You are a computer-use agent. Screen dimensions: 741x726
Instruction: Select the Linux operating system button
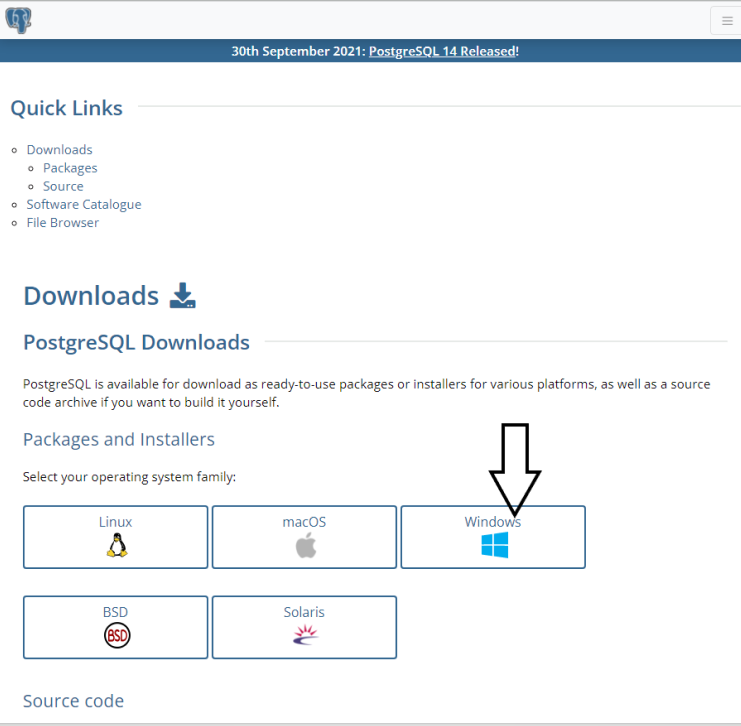tap(115, 537)
